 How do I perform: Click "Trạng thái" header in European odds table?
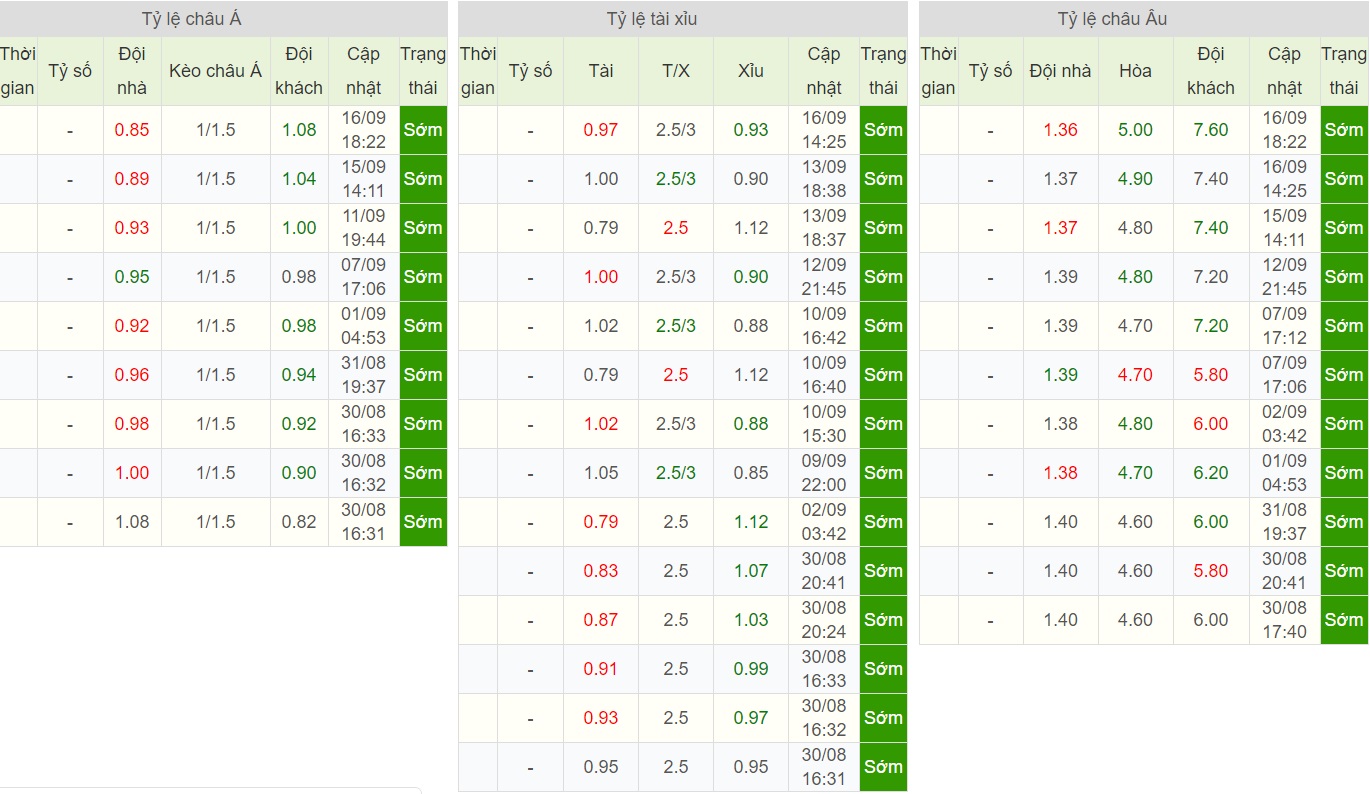[x=1344, y=71]
